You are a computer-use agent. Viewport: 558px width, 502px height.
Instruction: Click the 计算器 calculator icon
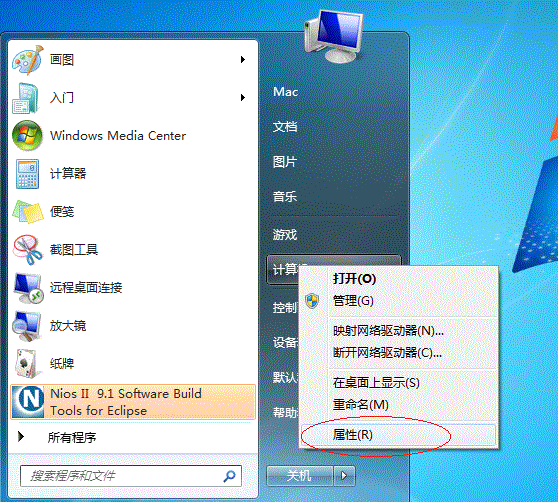click(27, 174)
